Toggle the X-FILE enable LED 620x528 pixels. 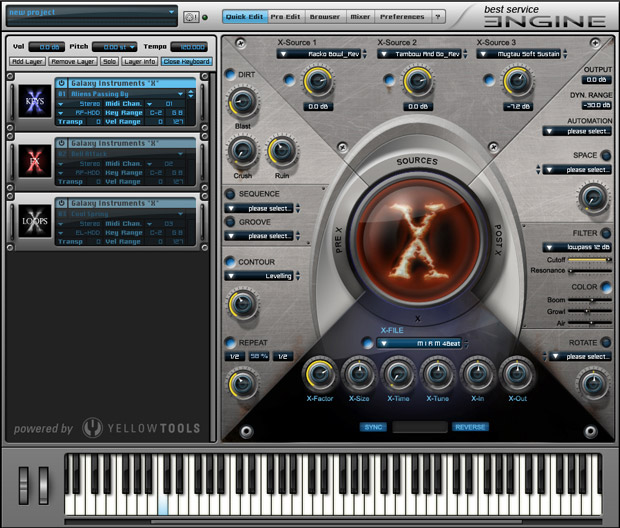point(367,343)
